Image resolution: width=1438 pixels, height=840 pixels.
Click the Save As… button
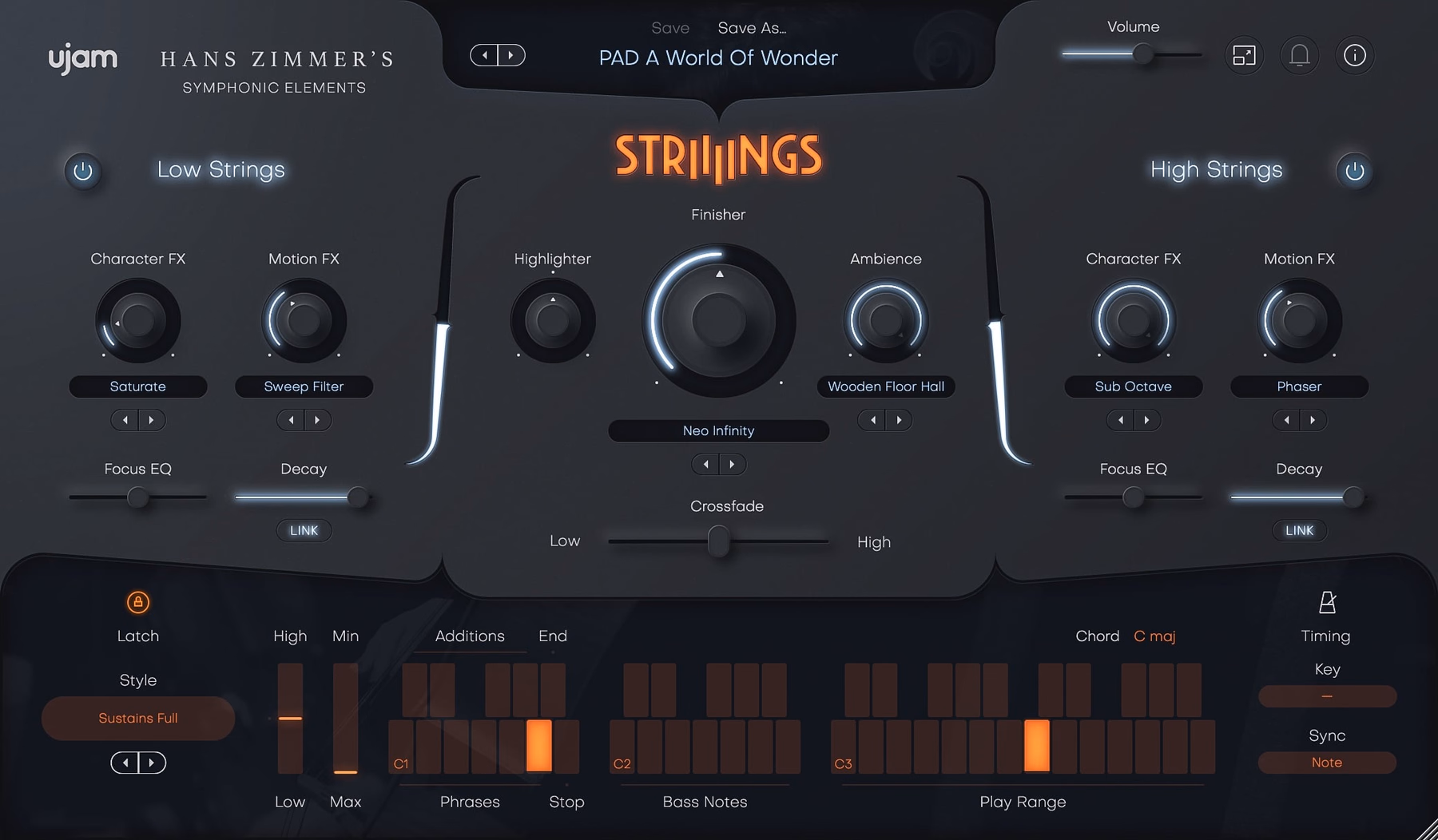pyautogui.click(x=752, y=28)
